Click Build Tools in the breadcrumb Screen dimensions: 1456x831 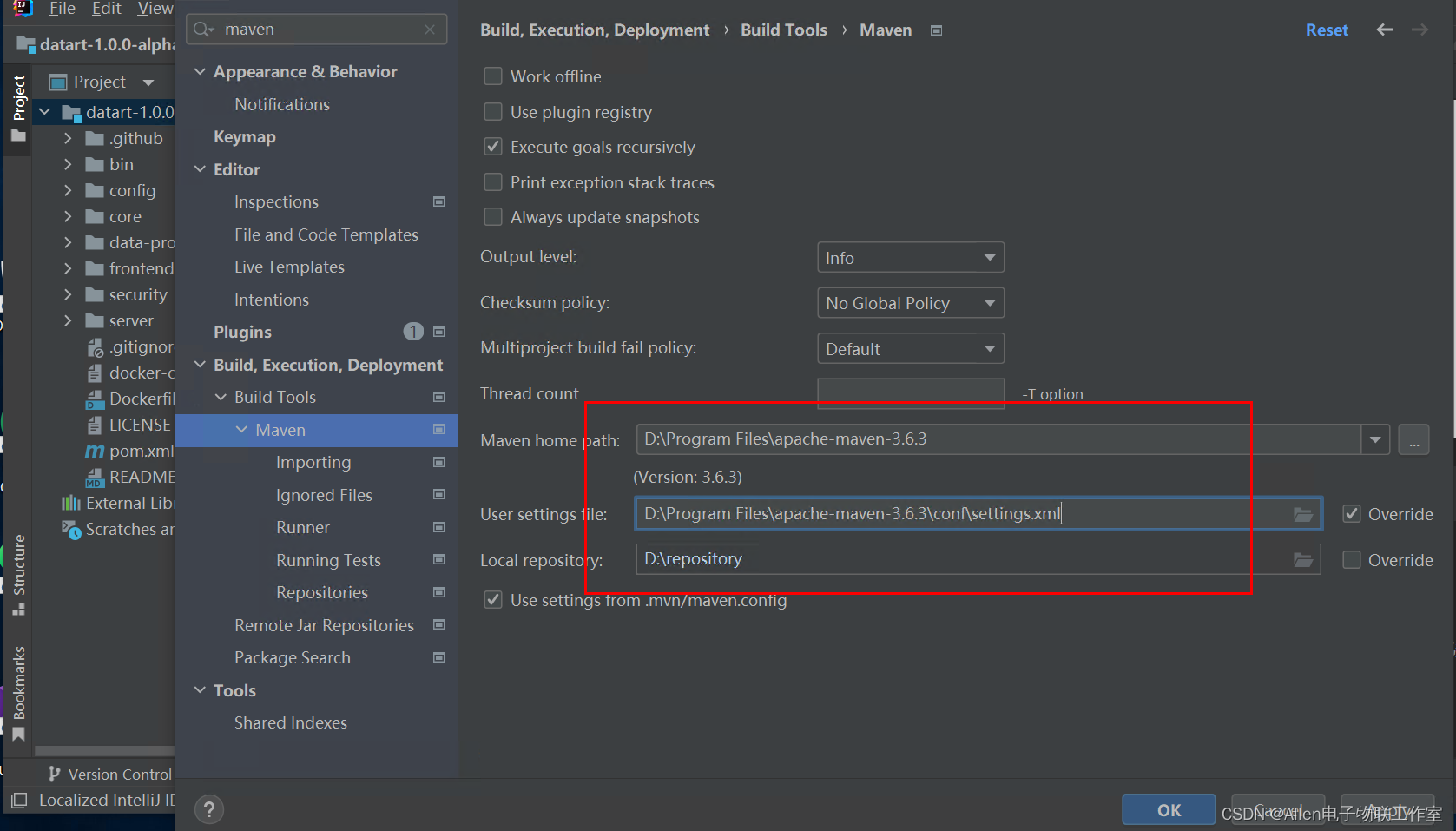click(783, 30)
